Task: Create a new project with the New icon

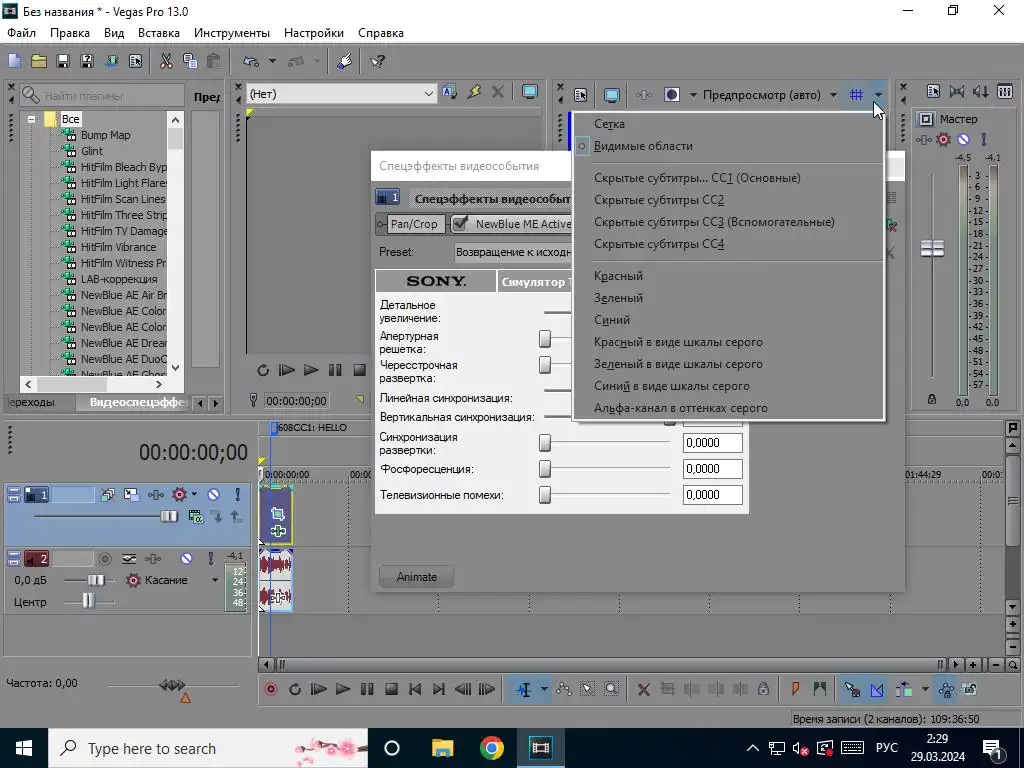Action: tap(14, 61)
